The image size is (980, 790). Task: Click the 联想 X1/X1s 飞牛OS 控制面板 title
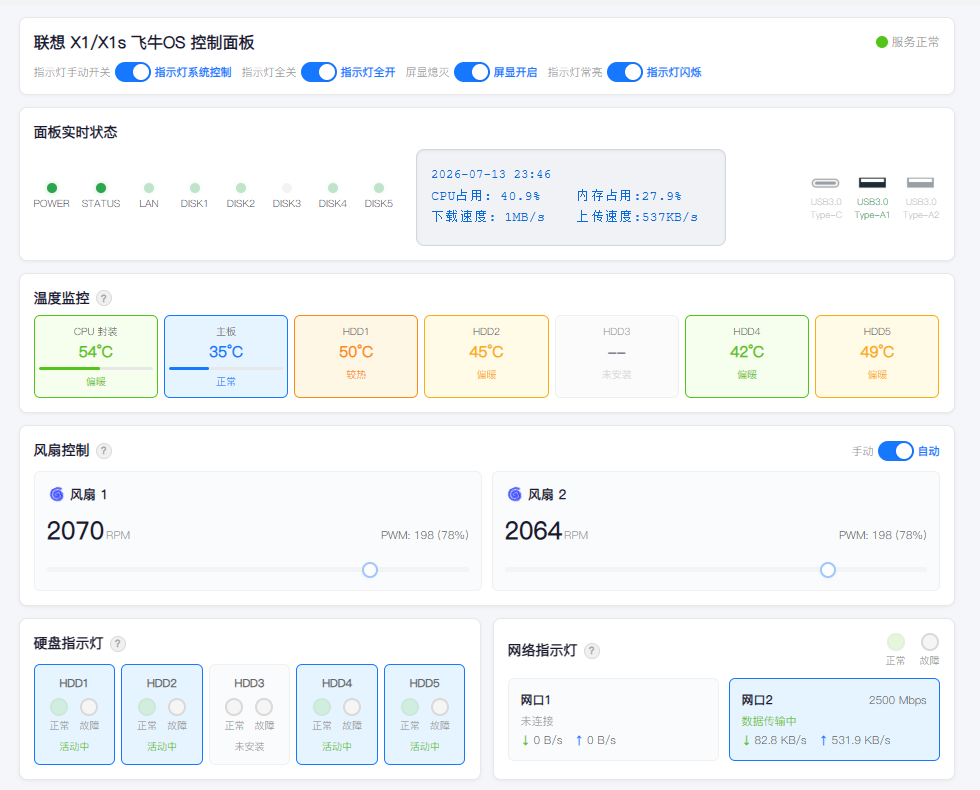coord(144,42)
